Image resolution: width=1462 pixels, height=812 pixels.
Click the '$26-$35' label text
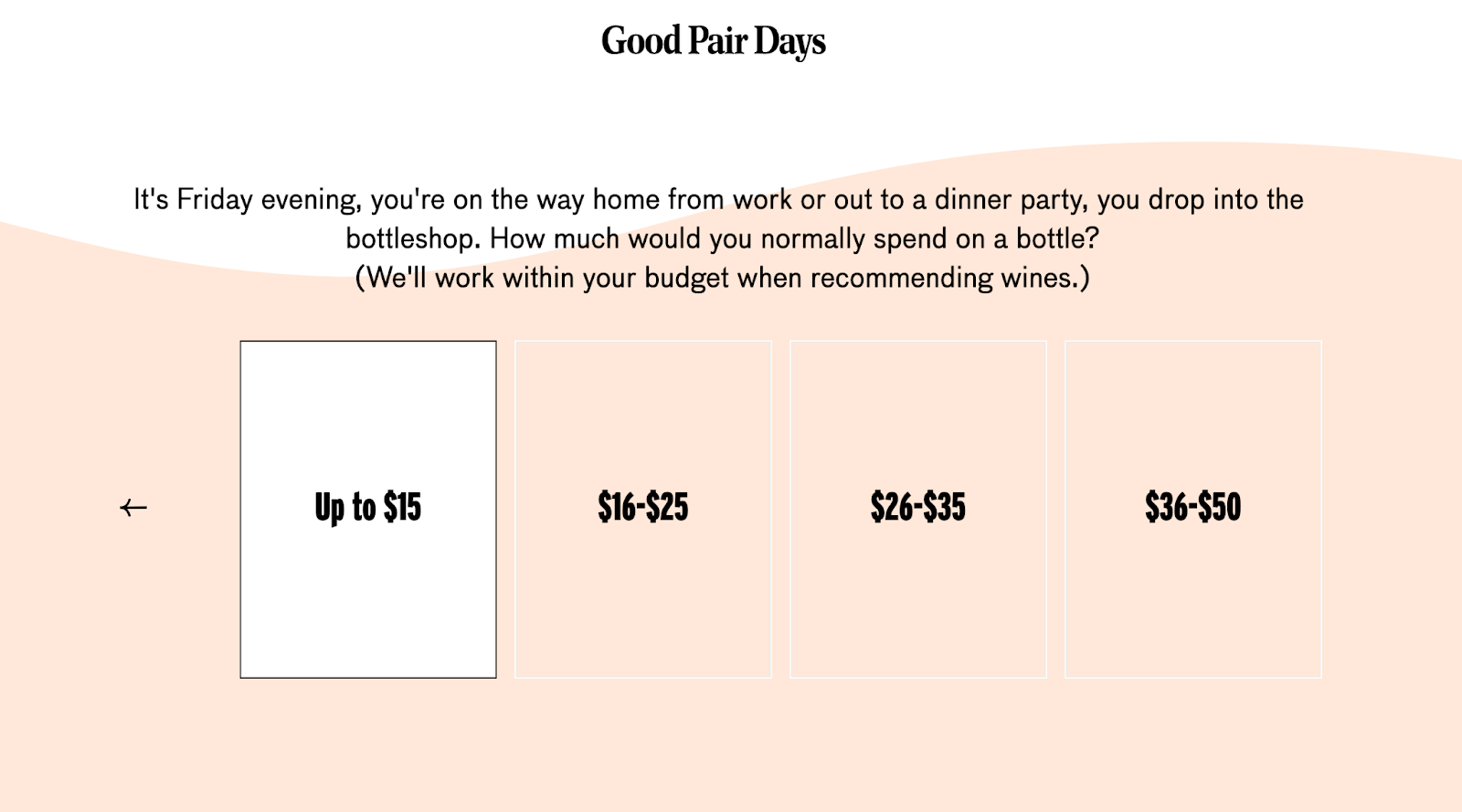918,507
